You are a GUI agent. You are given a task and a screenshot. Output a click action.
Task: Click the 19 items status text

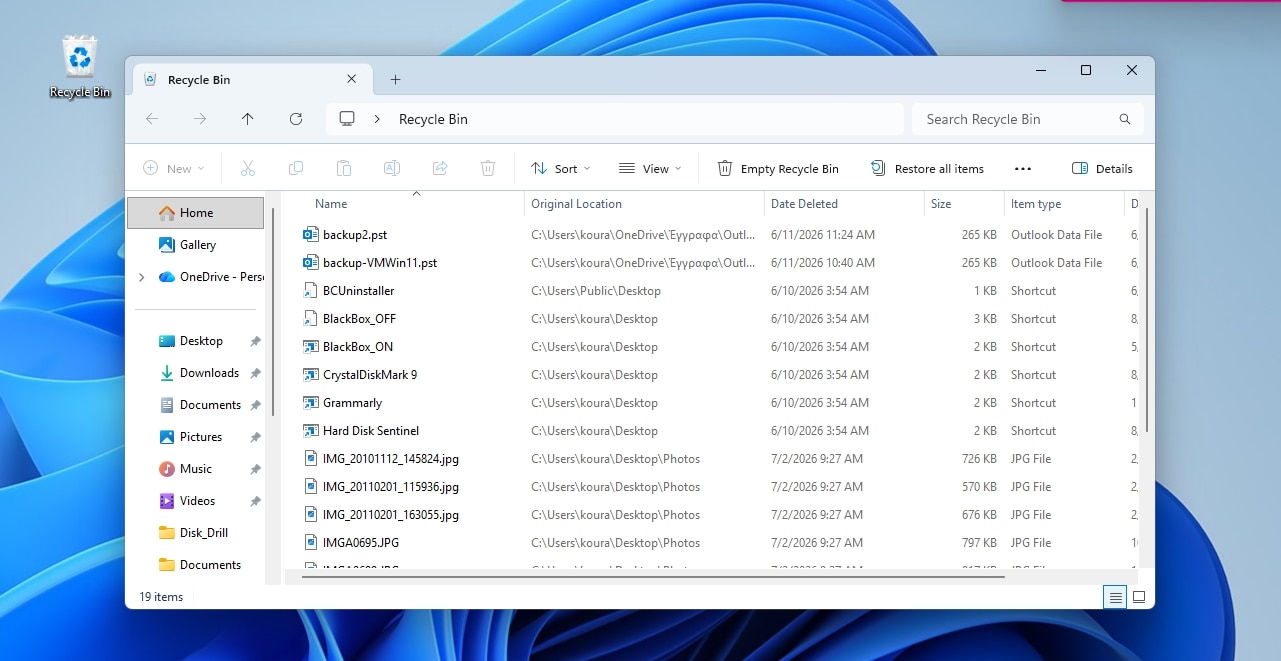coord(161,597)
